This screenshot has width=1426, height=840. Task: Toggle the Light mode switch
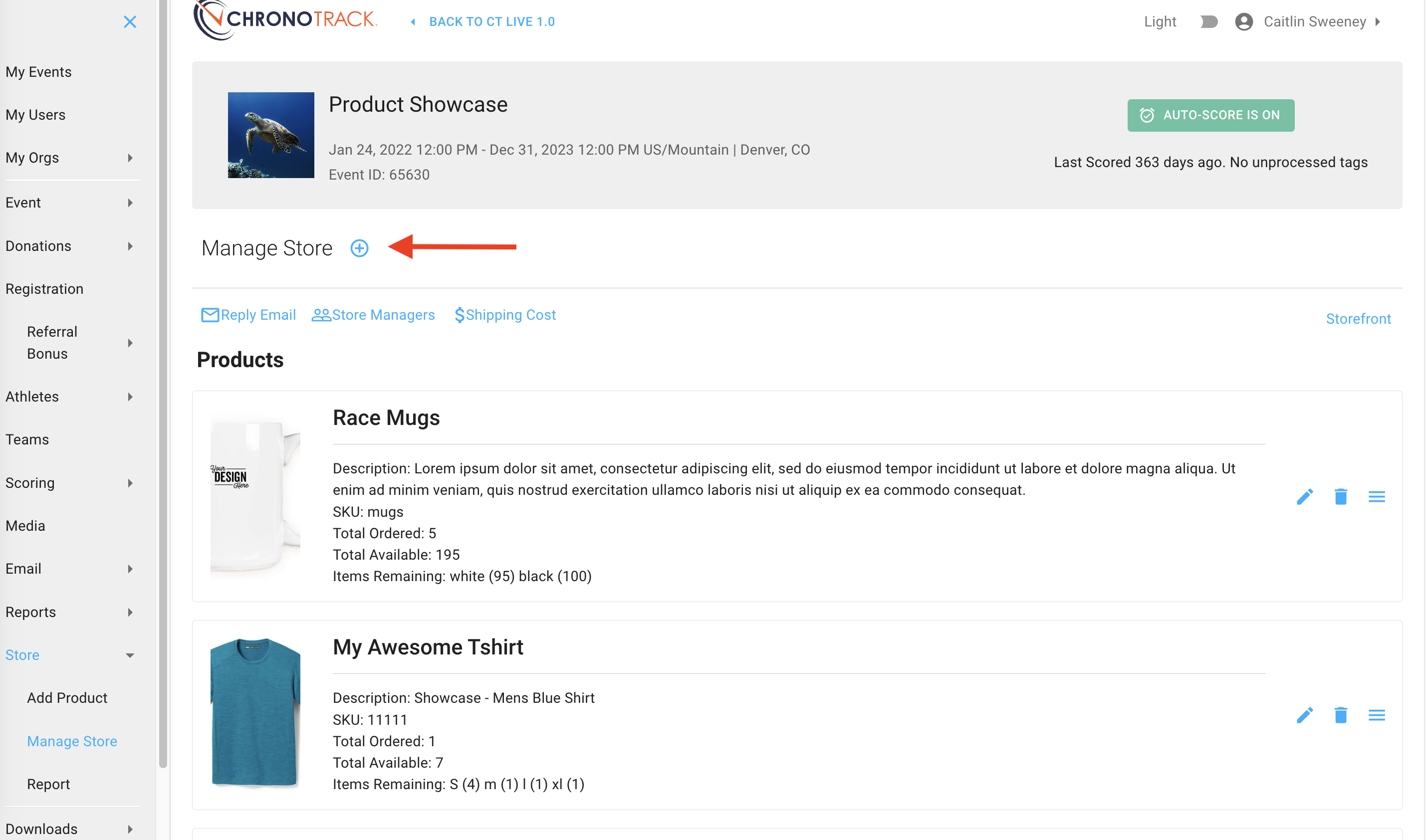point(1208,21)
